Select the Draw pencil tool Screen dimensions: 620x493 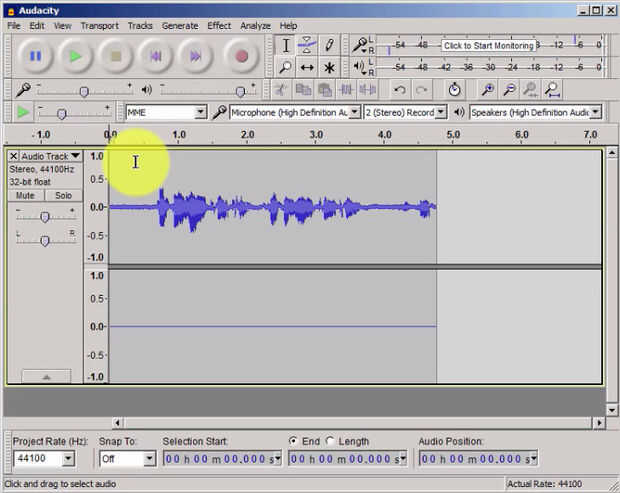pyautogui.click(x=329, y=45)
